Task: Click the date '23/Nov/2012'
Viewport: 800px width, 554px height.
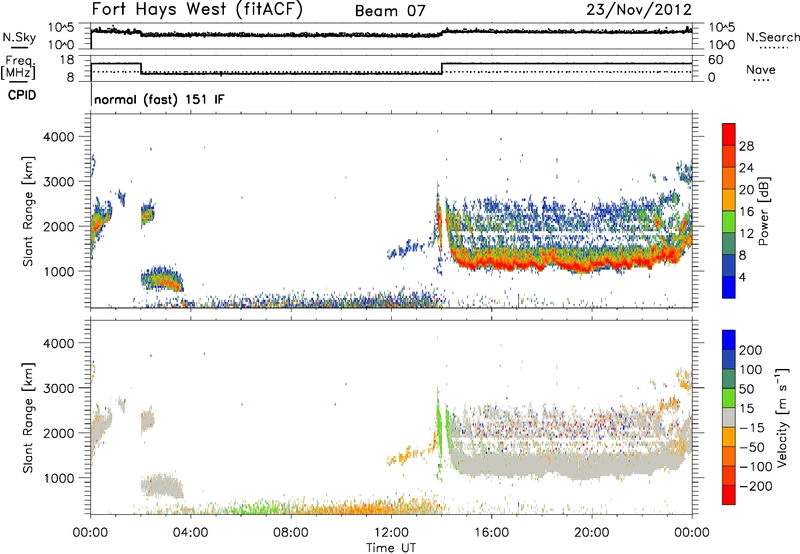Action: (x=639, y=9)
